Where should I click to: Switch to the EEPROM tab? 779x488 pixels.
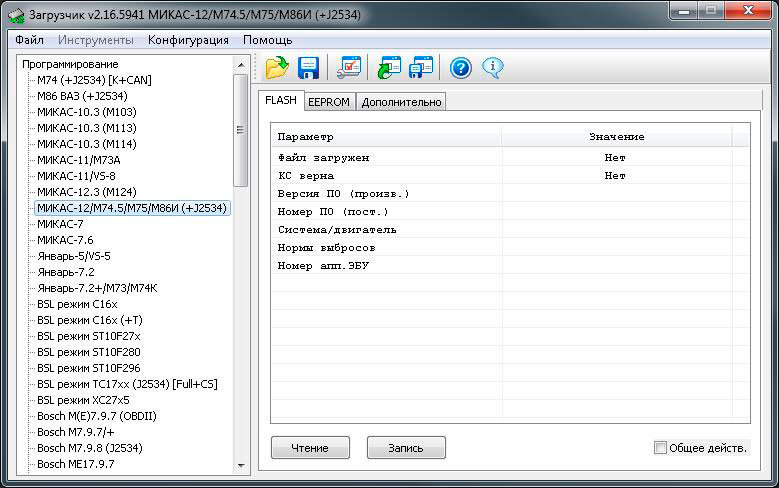329,101
